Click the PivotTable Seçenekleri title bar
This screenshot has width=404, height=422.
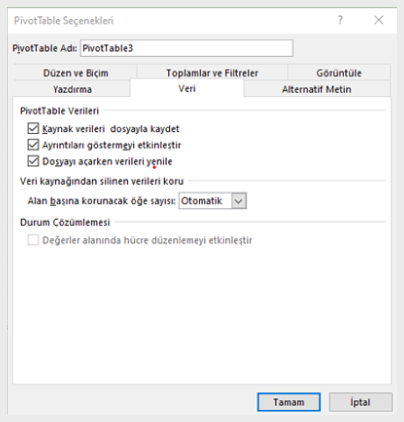pos(167,20)
